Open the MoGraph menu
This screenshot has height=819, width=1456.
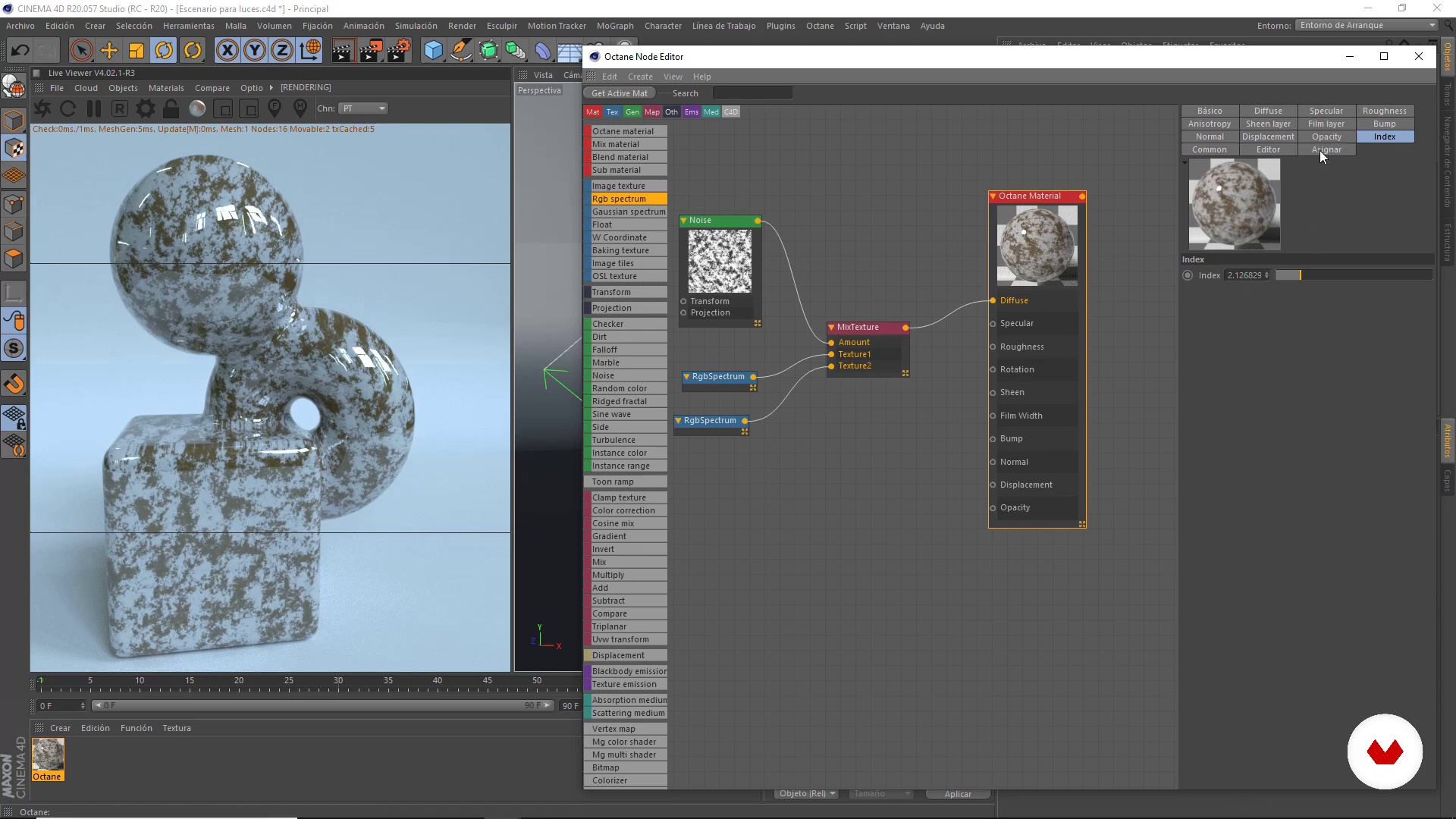[x=614, y=26]
